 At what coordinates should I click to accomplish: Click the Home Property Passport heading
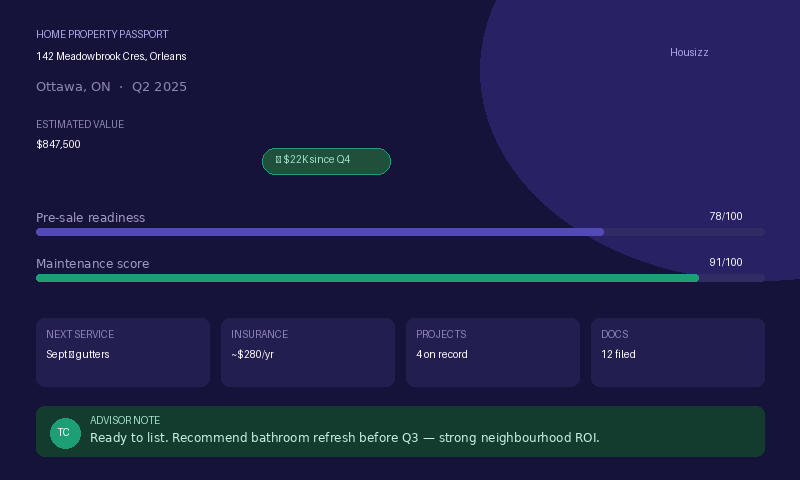tap(102, 34)
